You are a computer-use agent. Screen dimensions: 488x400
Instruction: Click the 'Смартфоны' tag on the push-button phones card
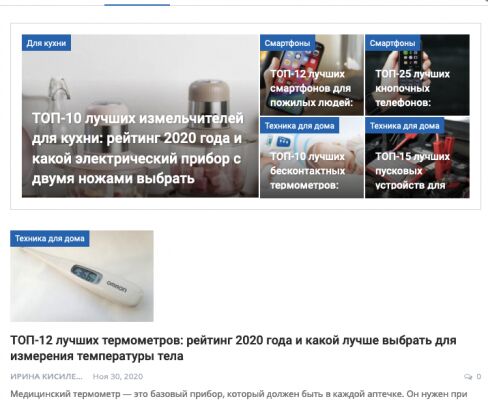pyautogui.click(x=392, y=43)
